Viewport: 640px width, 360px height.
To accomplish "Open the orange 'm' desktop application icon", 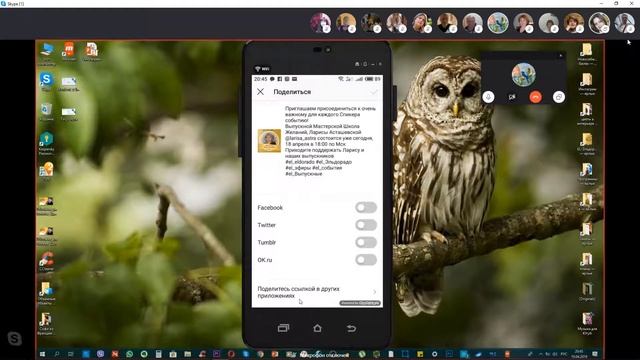I will pos(69,51).
